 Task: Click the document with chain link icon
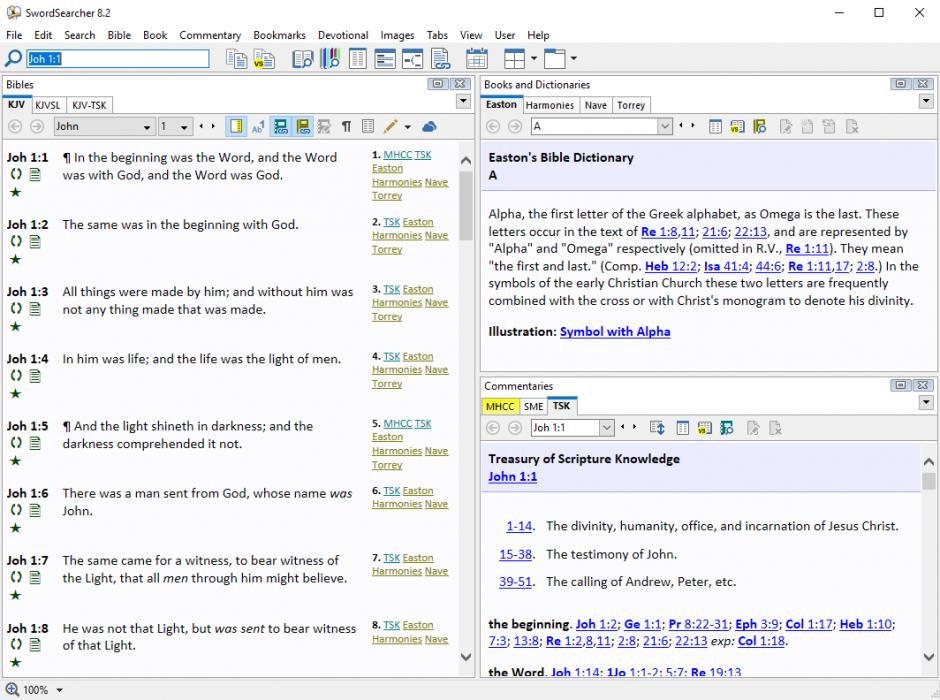441,59
